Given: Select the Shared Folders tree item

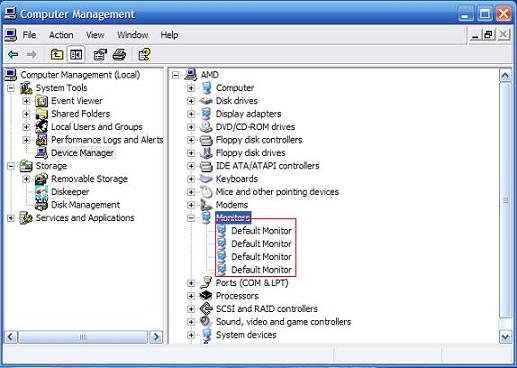Looking at the screenshot, I should pos(80,114).
